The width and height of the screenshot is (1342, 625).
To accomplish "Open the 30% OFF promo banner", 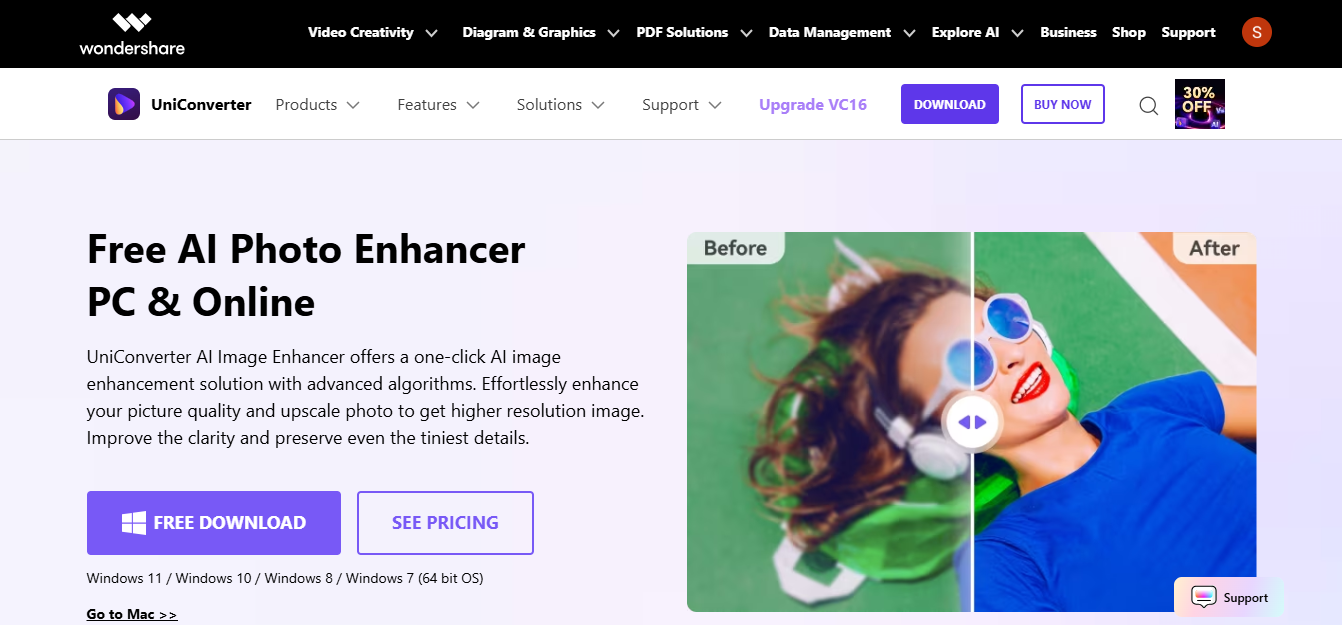I will pos(1200,104).
